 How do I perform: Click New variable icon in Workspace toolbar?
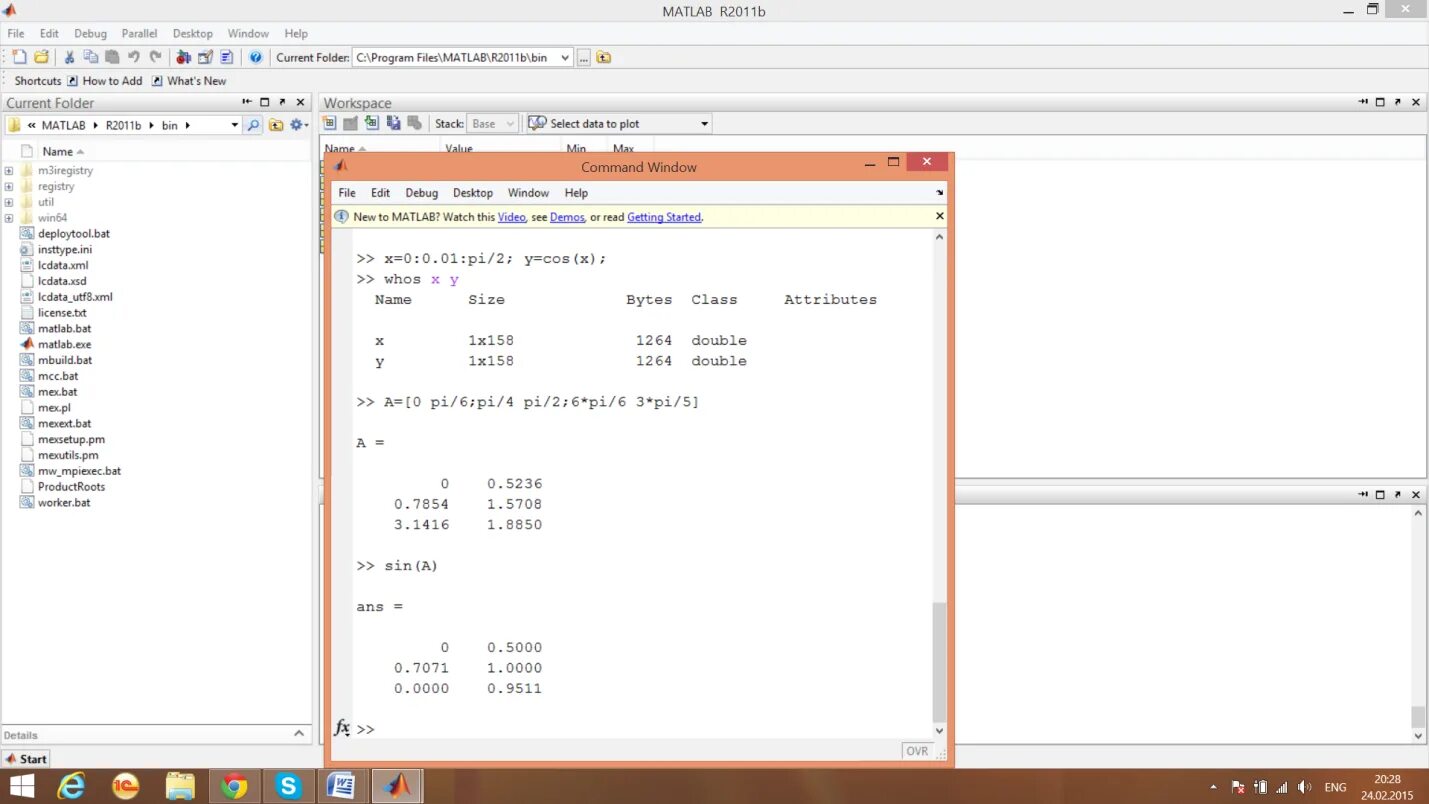click(329, 123)
